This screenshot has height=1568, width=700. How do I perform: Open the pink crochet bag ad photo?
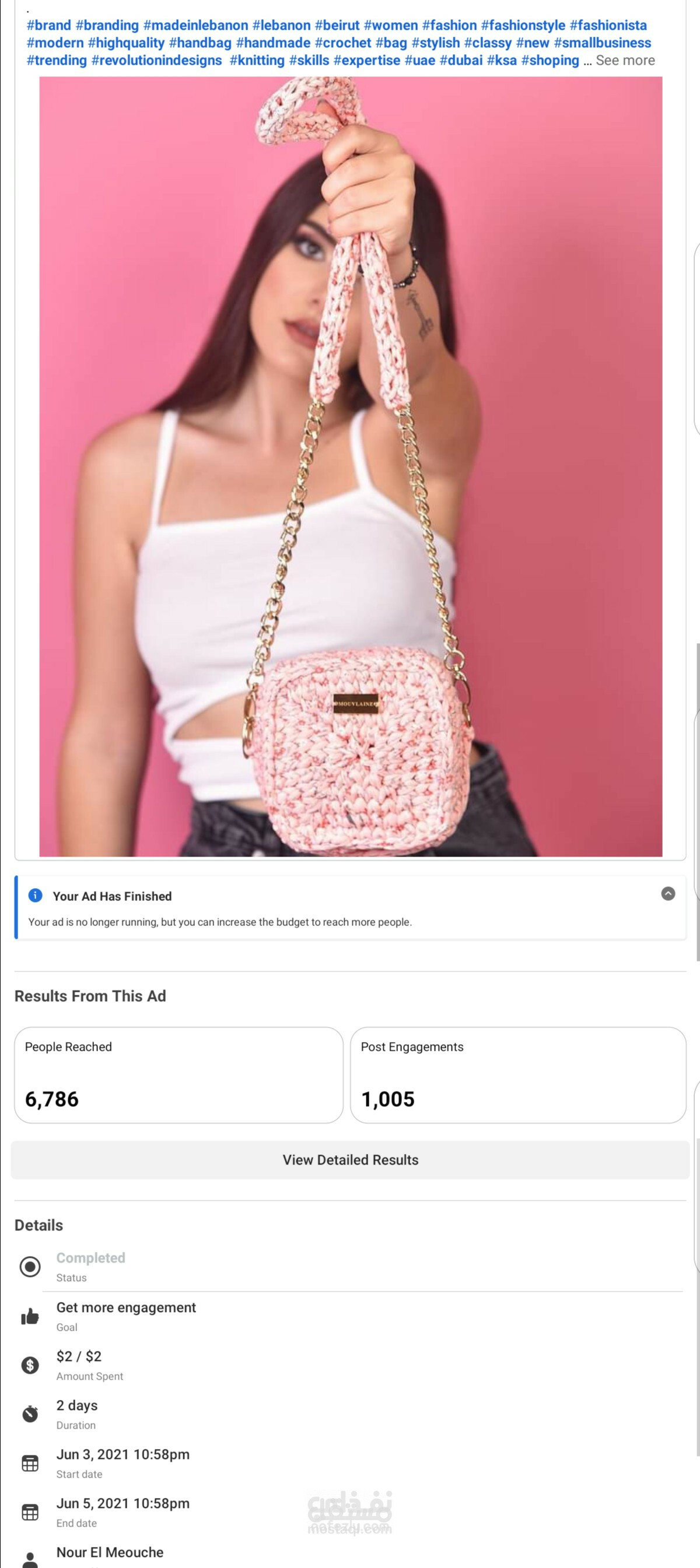point(351,466)
